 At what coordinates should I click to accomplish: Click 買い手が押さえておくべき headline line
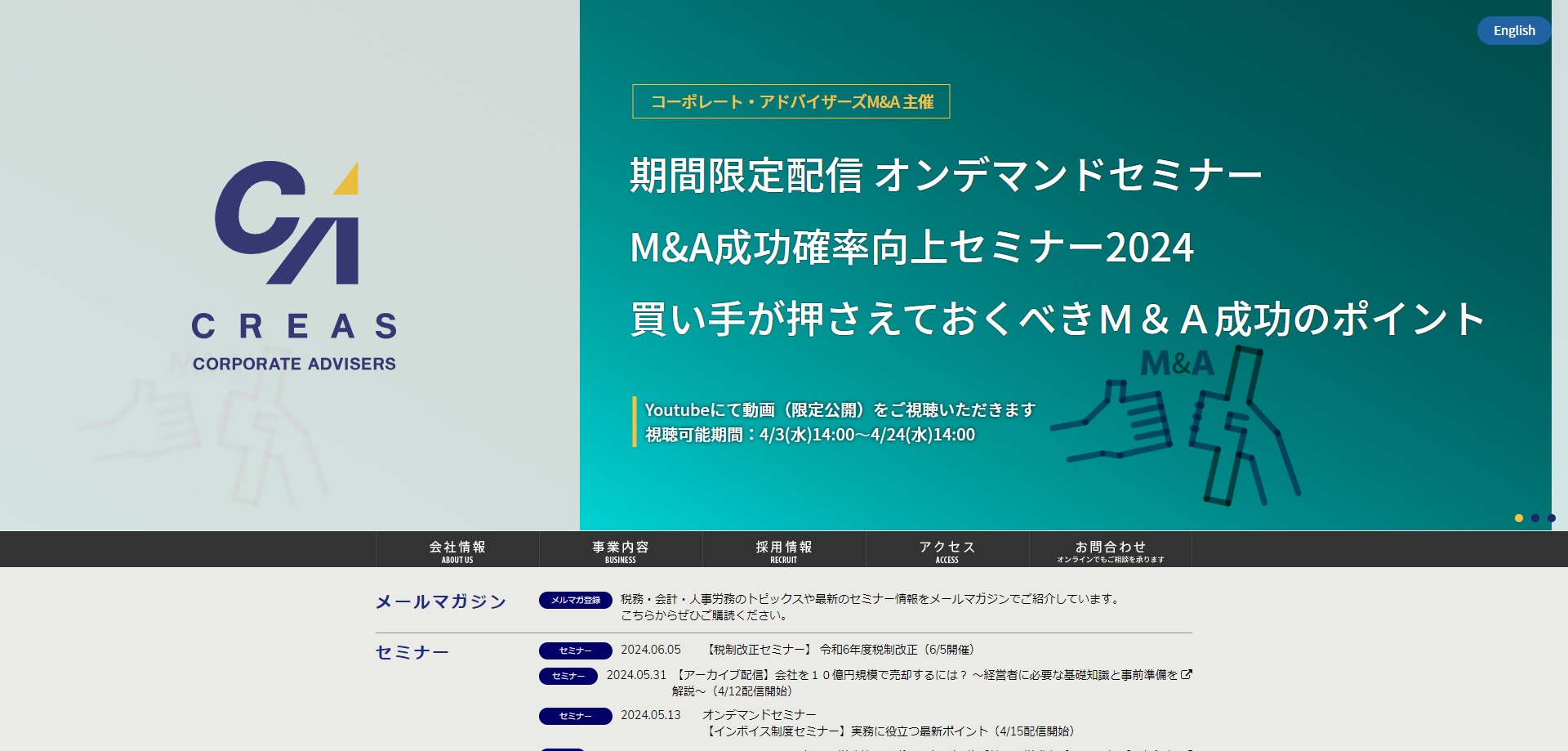pyautogui.click(x=1058, y=320)
